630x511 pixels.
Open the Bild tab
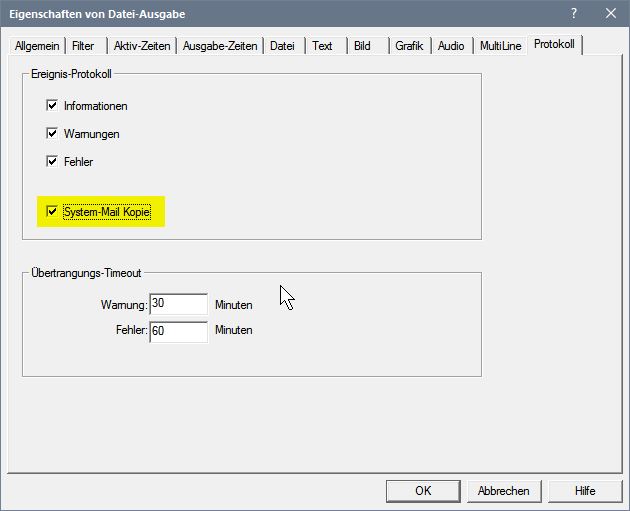coord(362,46)
